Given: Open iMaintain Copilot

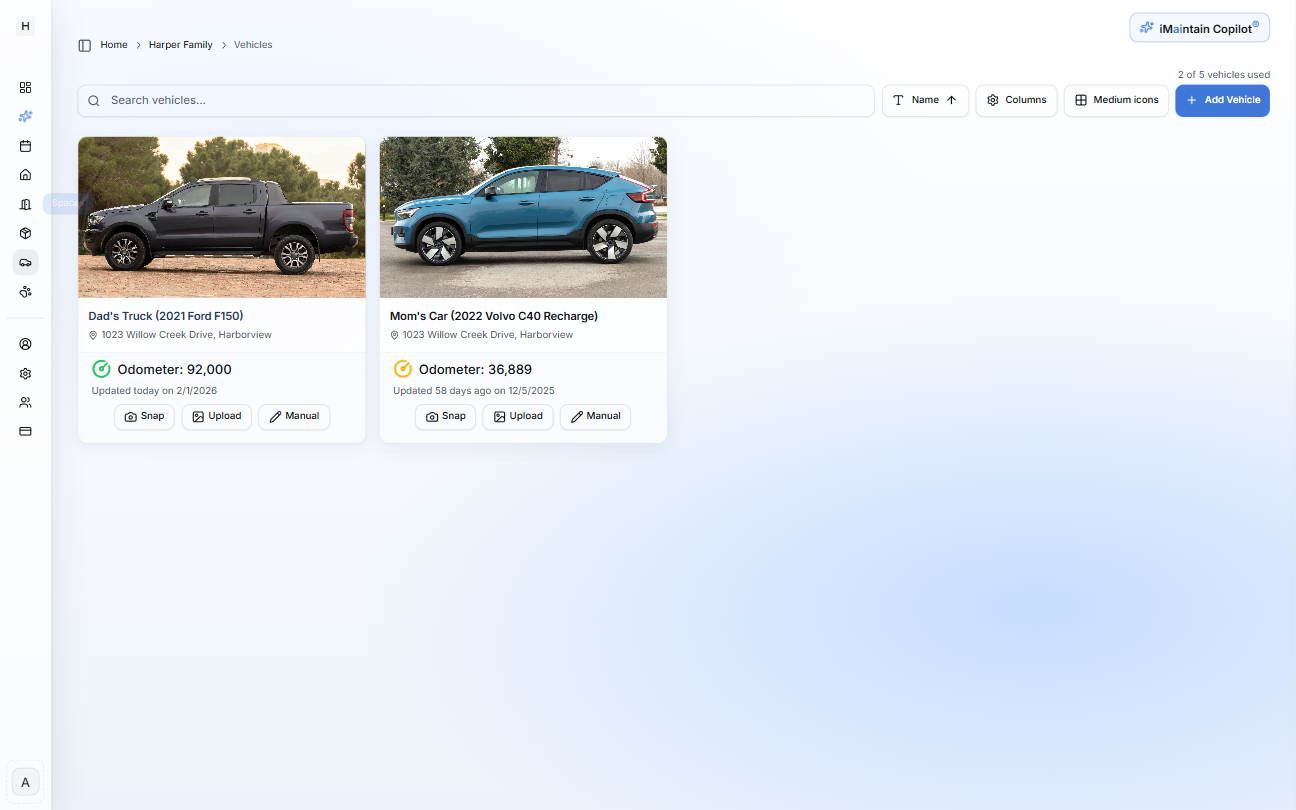Looking at the screenshot, I should (x=1199, y=27).
